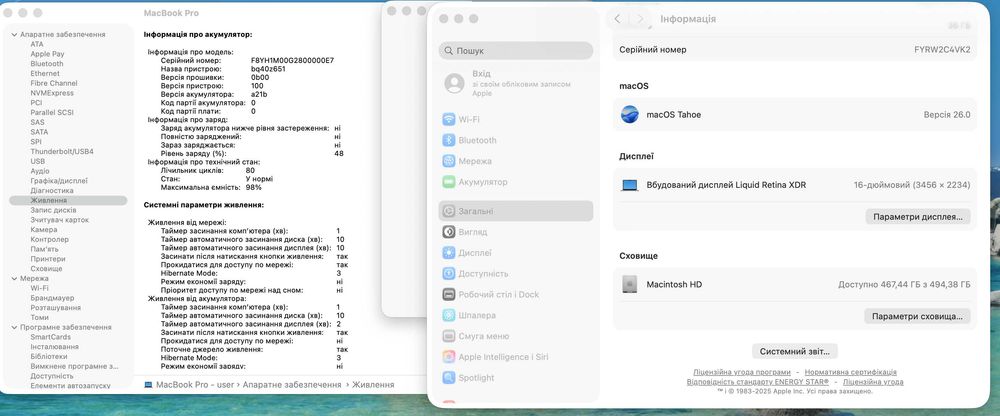Image resolution: width=1000 pixels, height=416 pixels.
Task: Select Bluetooth in System Information hardware tree
Action: tap(47, 64)
